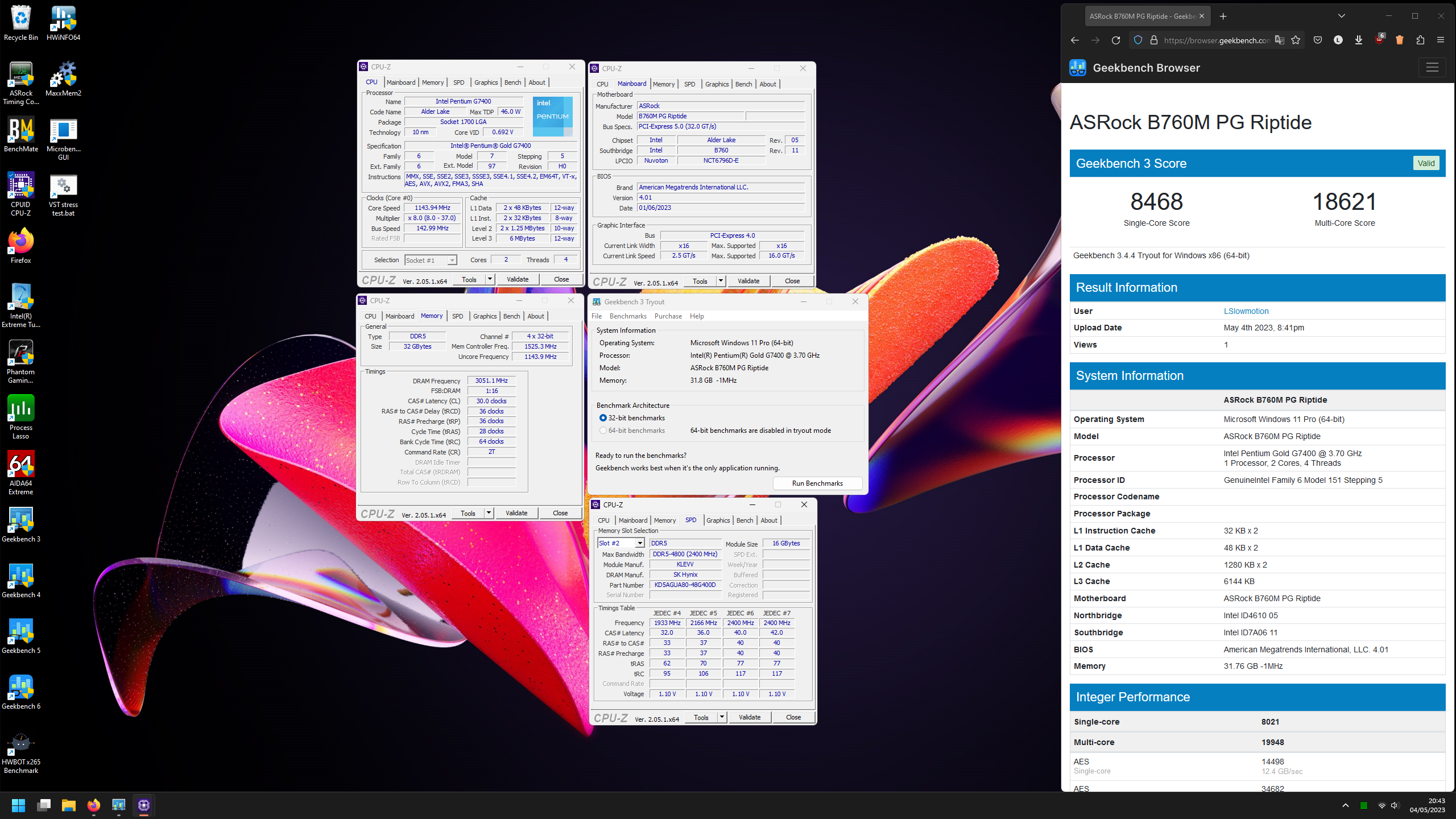Launch Process Lasso from the desktop
The image size is (1456, 819).
pos(21,417)
